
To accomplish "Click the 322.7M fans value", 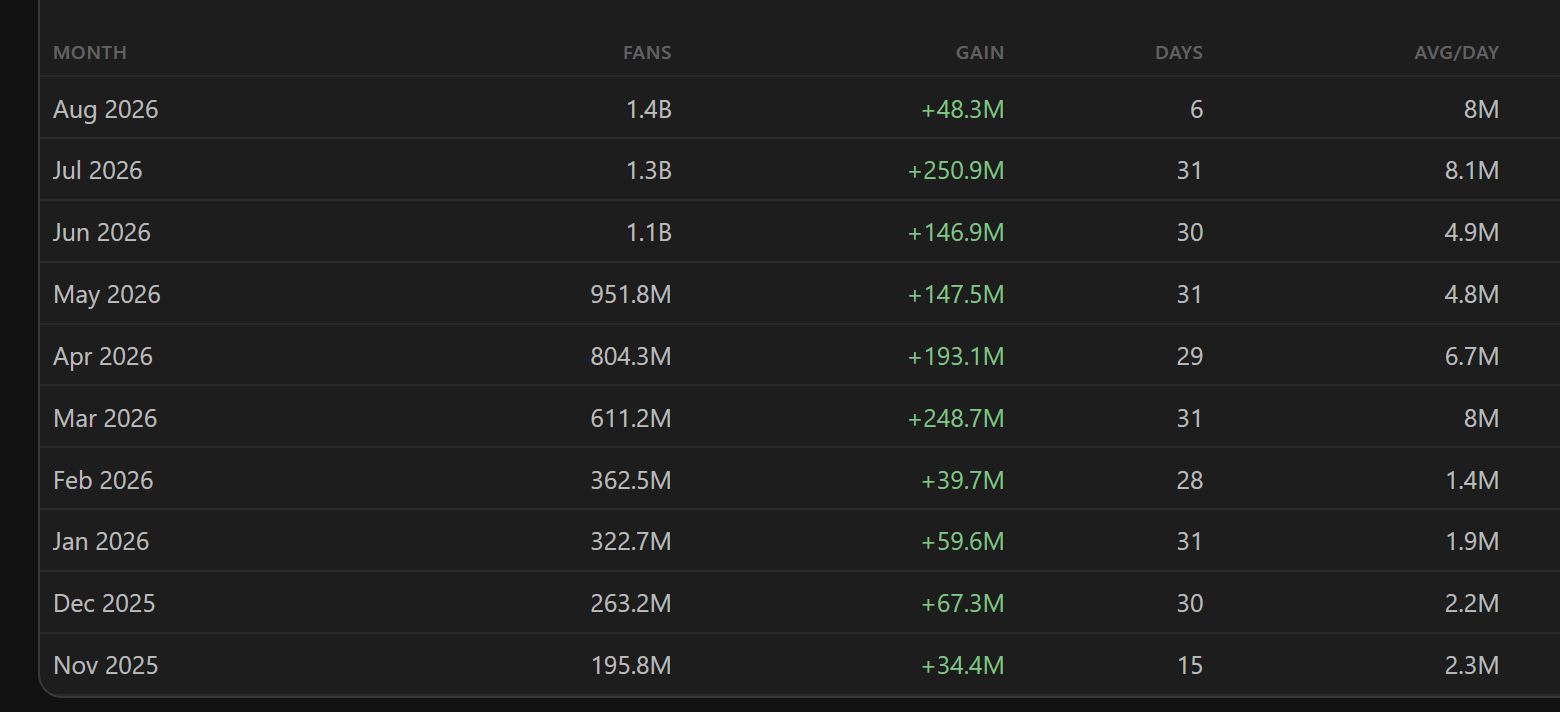I will 631,542.
